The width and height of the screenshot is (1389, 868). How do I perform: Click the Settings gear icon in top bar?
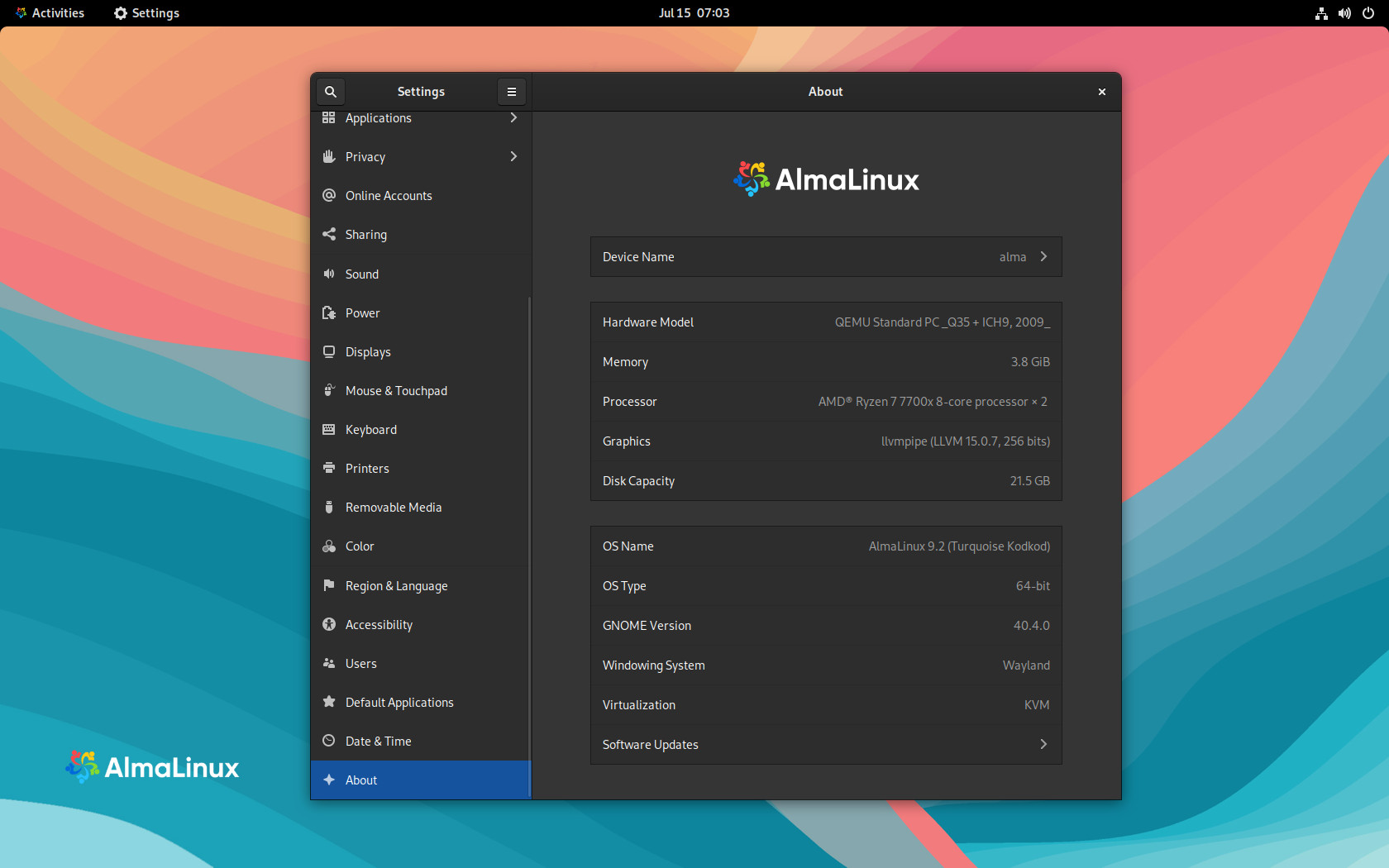(121, 13)
